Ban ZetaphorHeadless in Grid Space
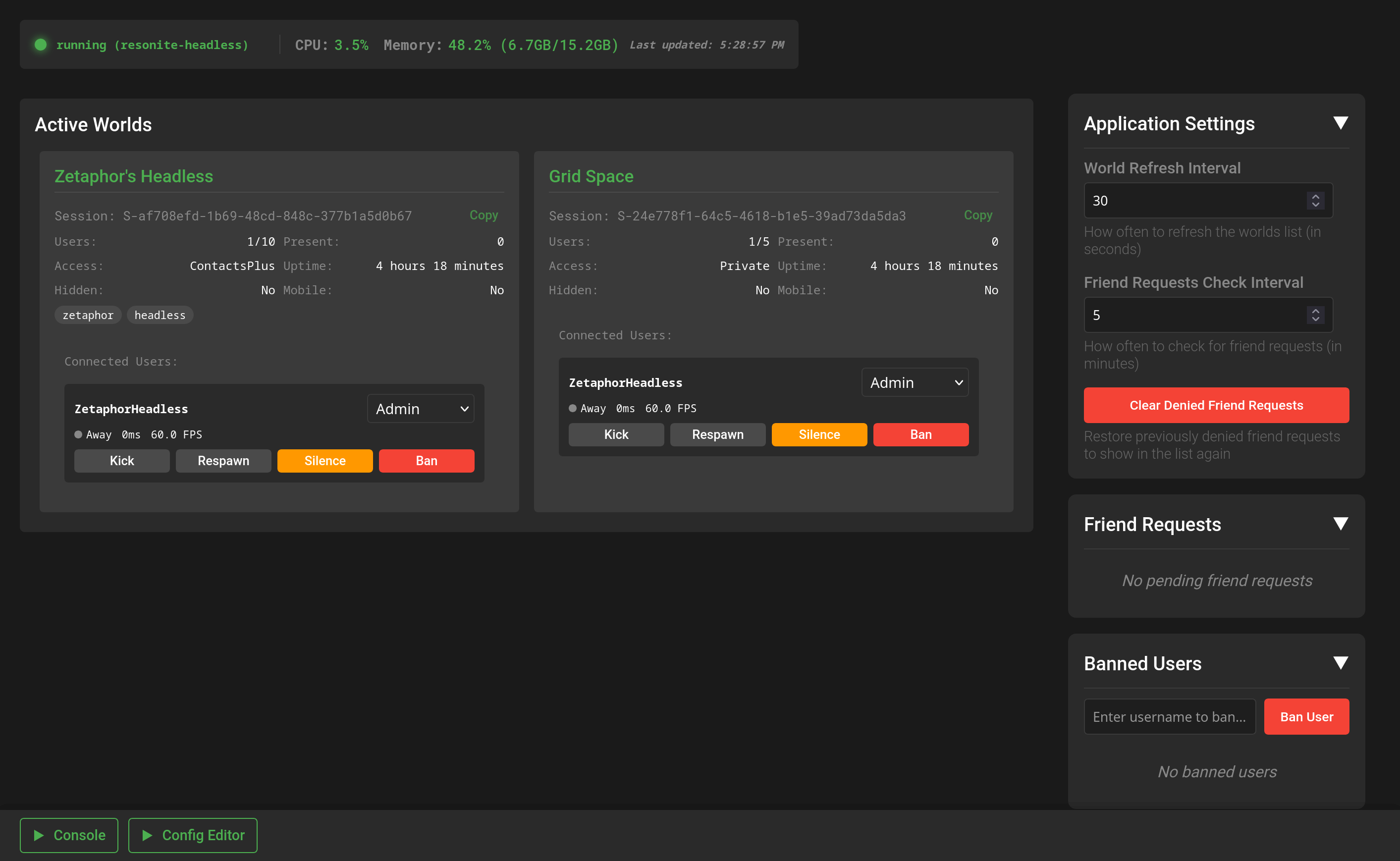The image size is (1400, 861). click(x=920, y=434)
